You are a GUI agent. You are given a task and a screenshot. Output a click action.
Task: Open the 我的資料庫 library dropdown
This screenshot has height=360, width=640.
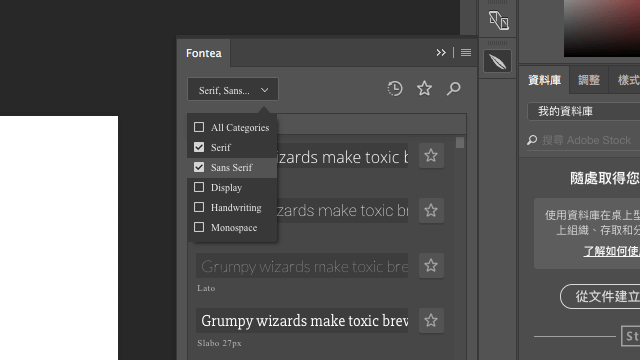coord(584,111)
